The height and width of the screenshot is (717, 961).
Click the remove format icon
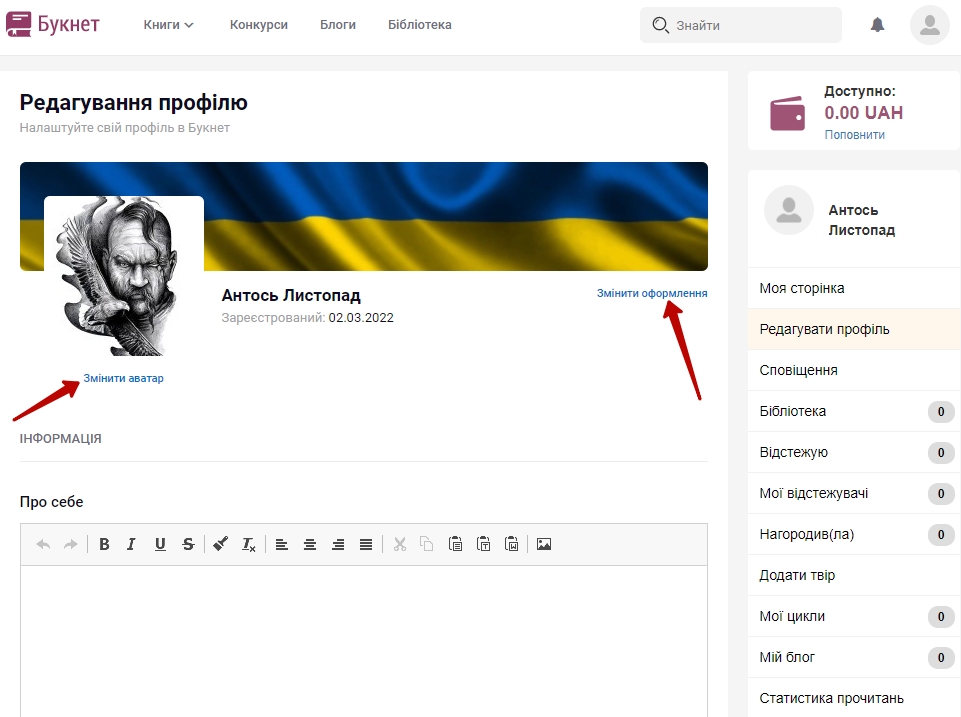pos(248,544)
